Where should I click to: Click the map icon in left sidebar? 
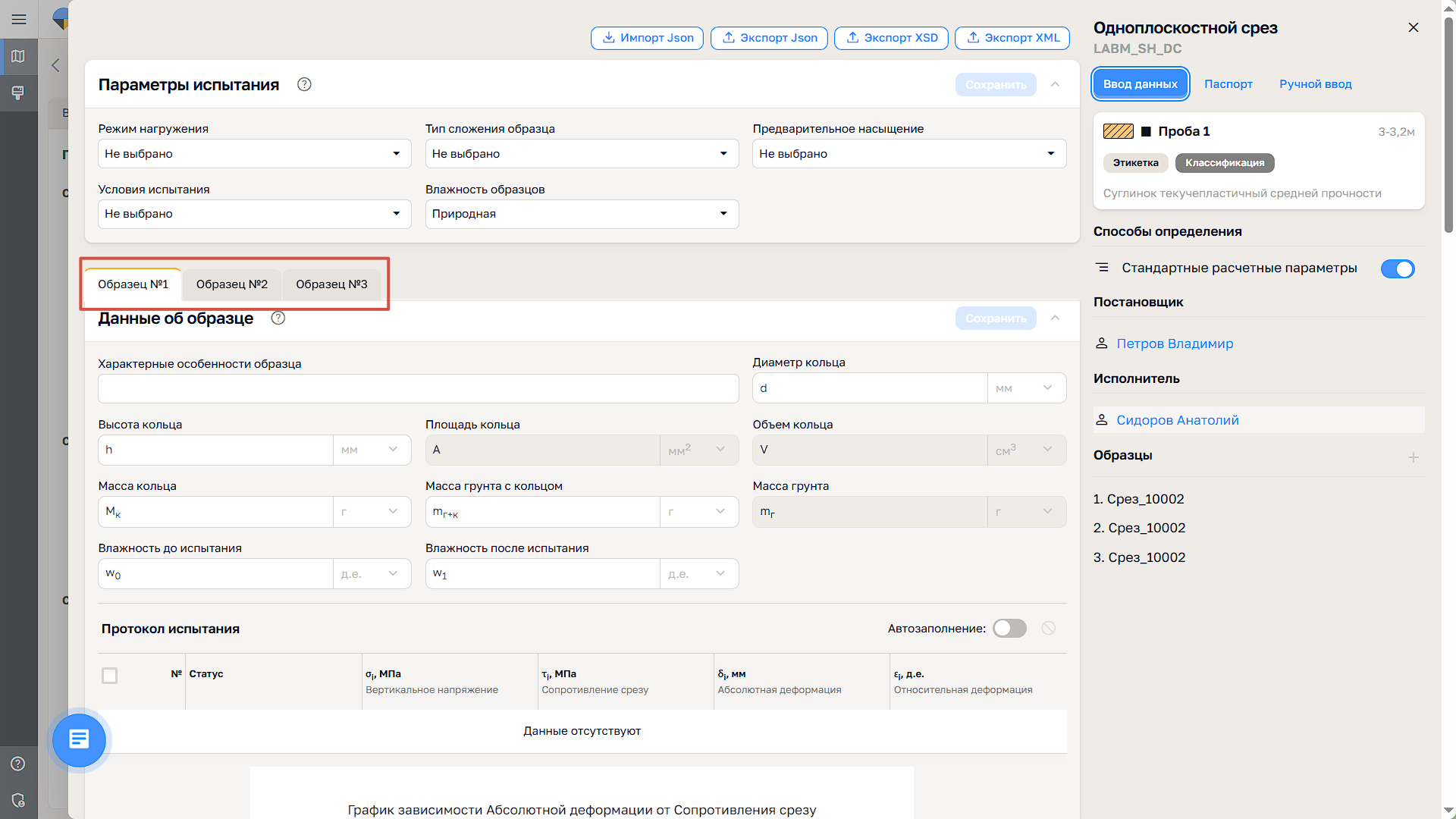point(19,56)
